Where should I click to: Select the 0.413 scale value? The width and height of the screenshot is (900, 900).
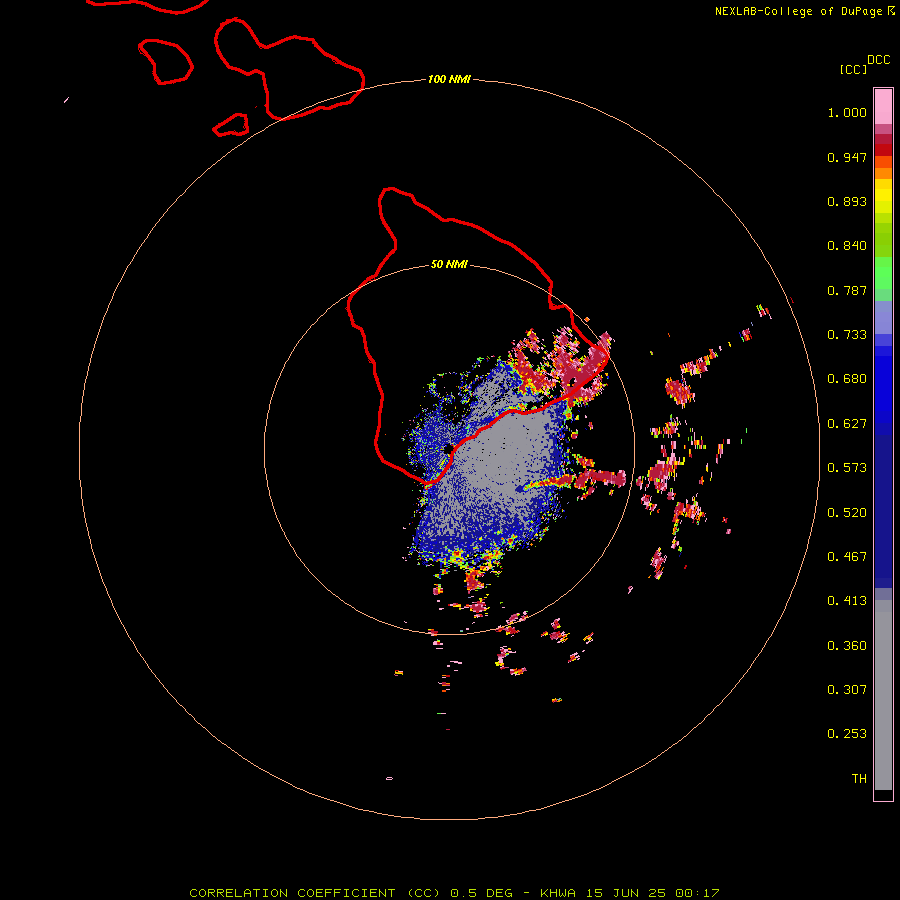(x=847, y=601)
